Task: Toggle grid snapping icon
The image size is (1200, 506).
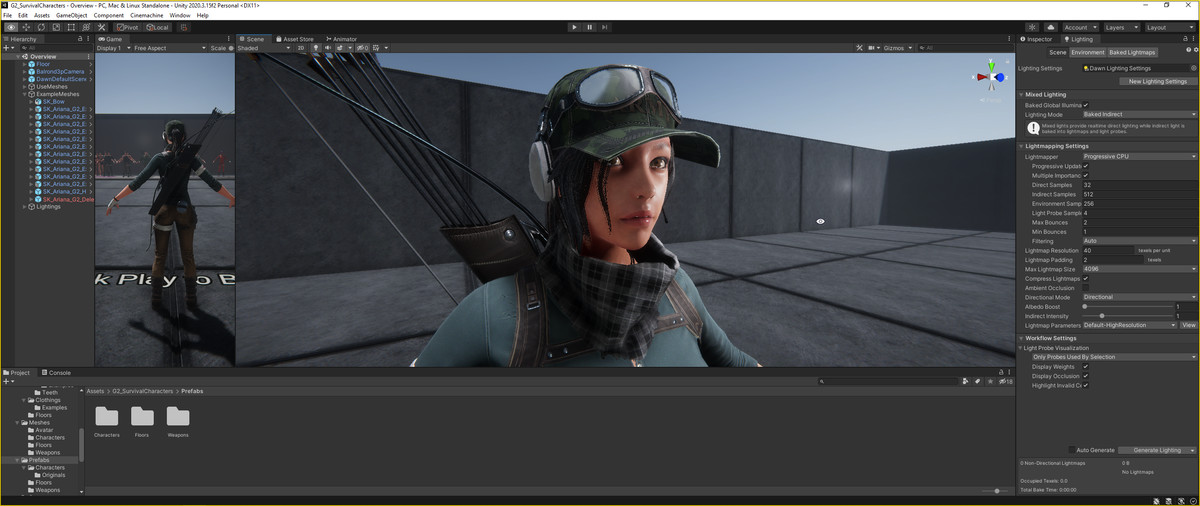Action: pyautogui.click(x=185, y=27)
